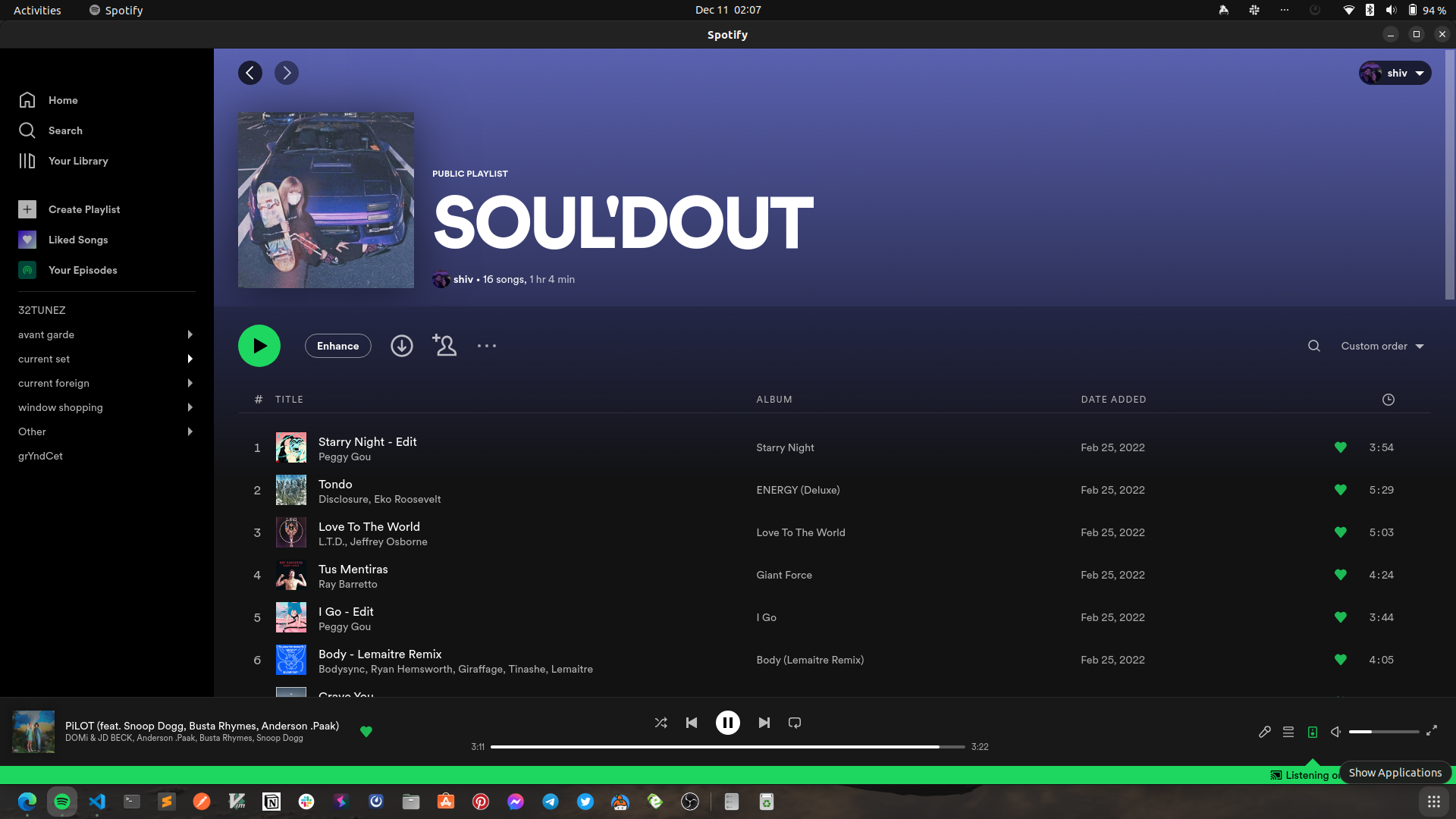Go back with the left arrow button
Screen dimensions: 1456x819
click(x=250, y=73)
